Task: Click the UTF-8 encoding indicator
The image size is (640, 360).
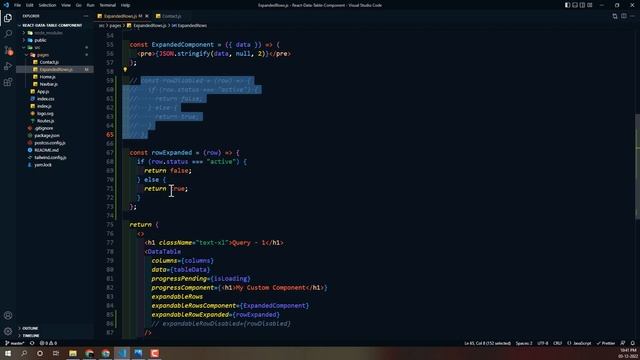Action: (x=542, y=343)
